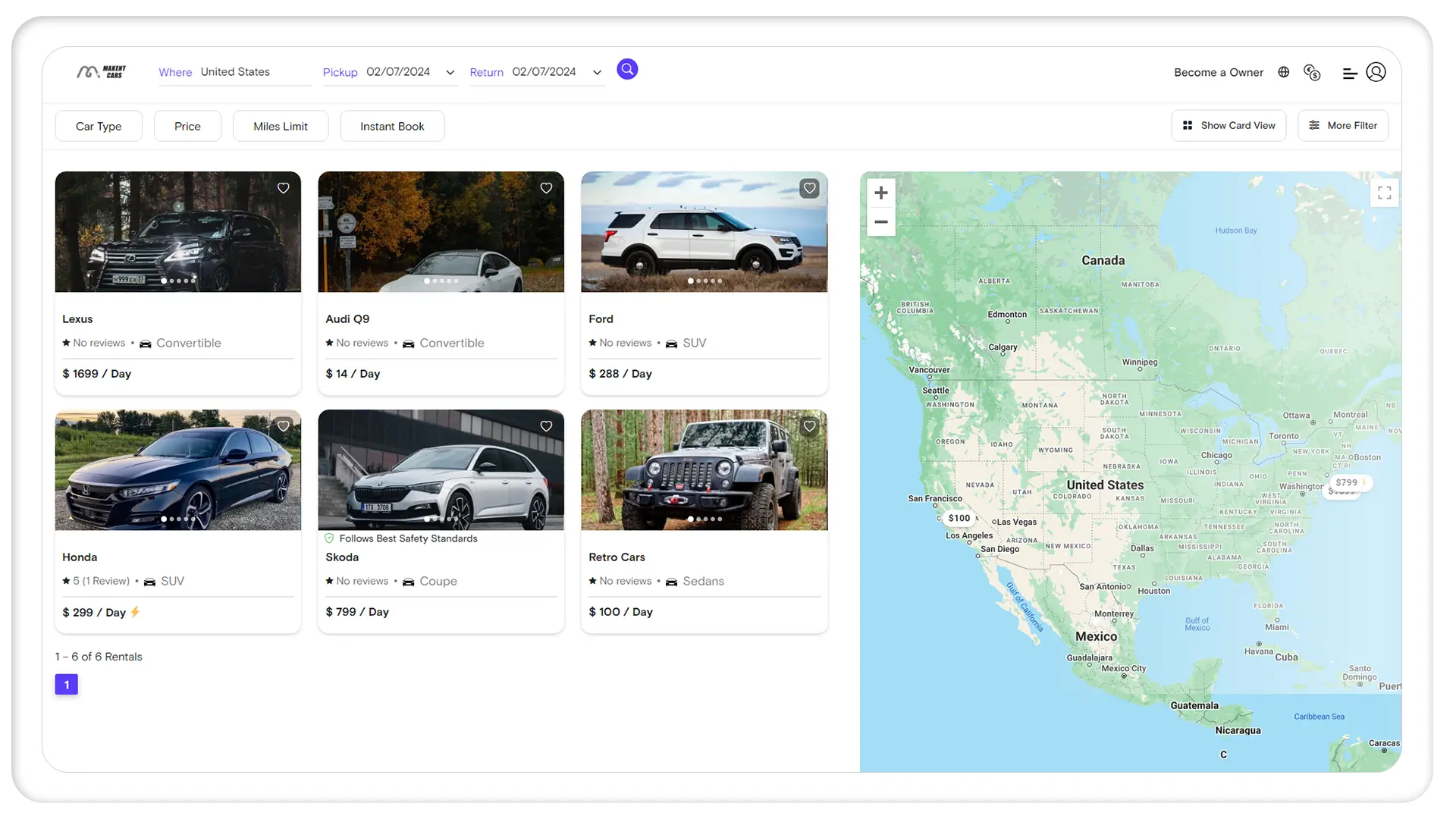Edit the Where location field
The width and height of the screenshot is (1456, 819).
(255, 72)
